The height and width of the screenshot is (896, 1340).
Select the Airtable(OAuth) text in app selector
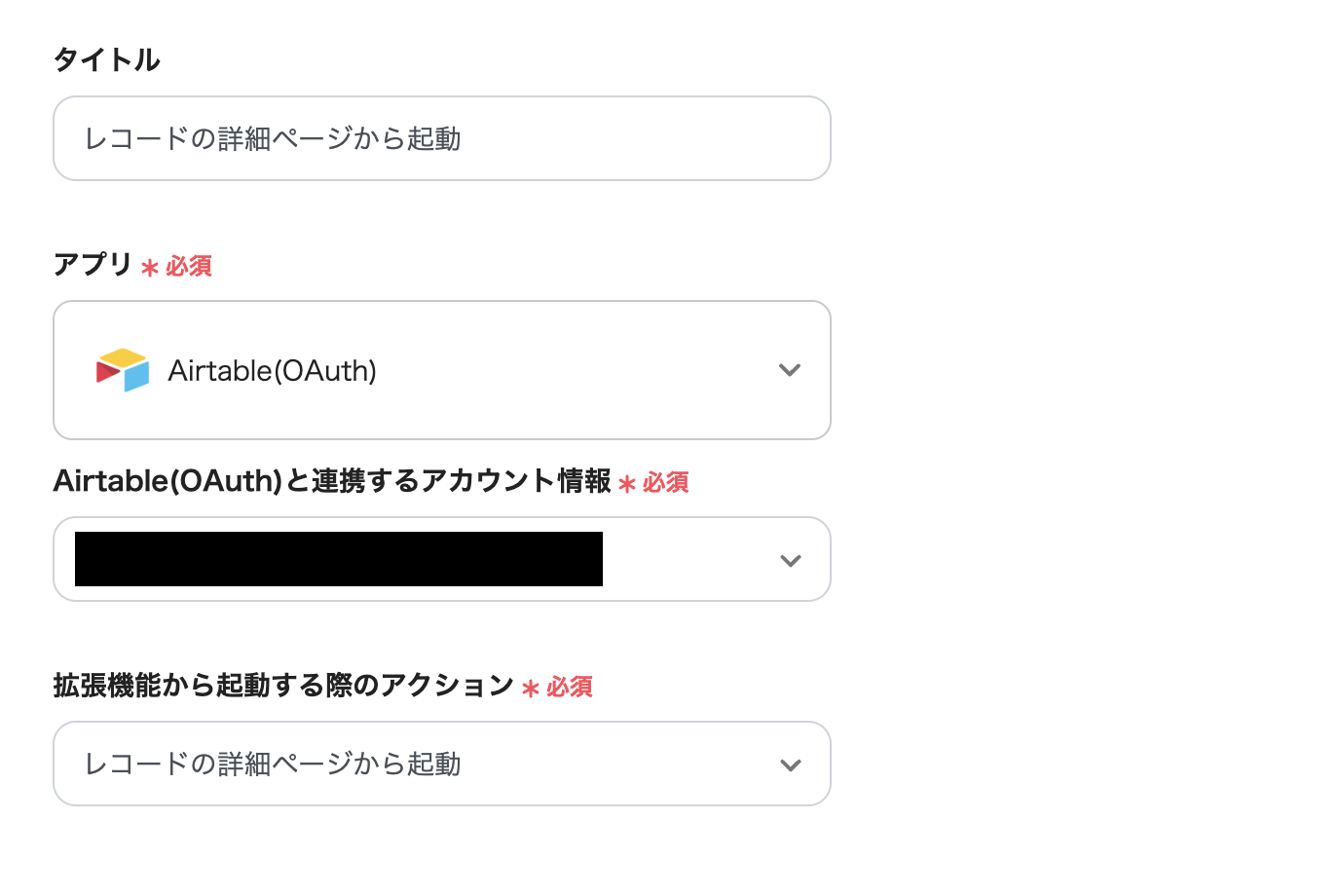click(x=272, y=371)
